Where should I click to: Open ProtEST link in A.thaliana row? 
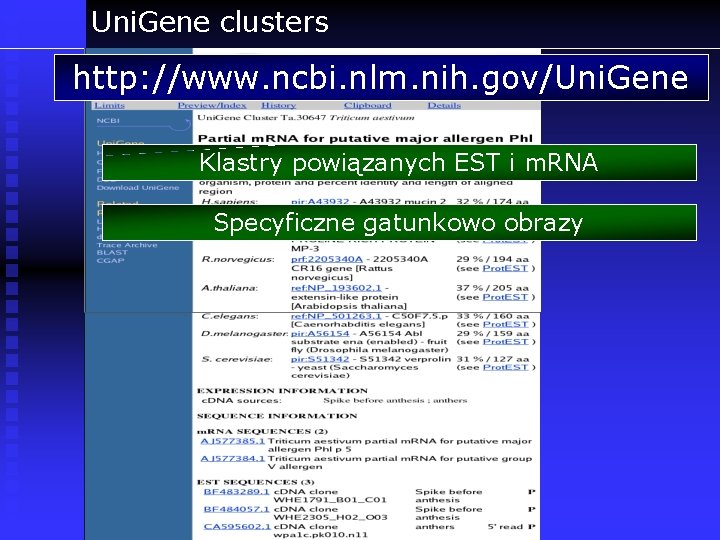pyautogui.click(x=505, y=297)
